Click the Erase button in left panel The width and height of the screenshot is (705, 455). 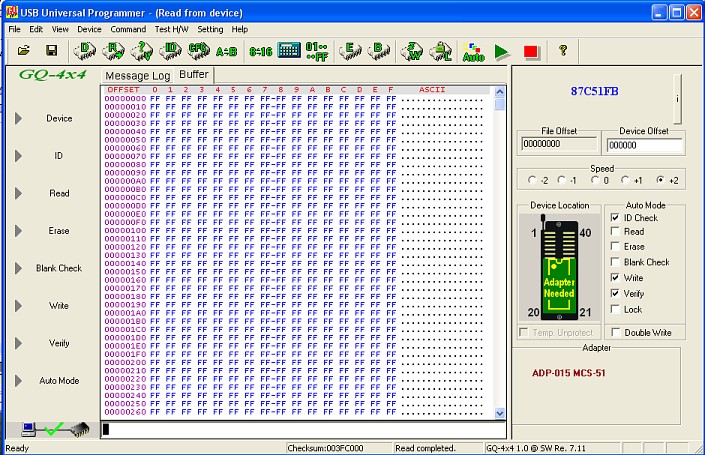(59, 230)
